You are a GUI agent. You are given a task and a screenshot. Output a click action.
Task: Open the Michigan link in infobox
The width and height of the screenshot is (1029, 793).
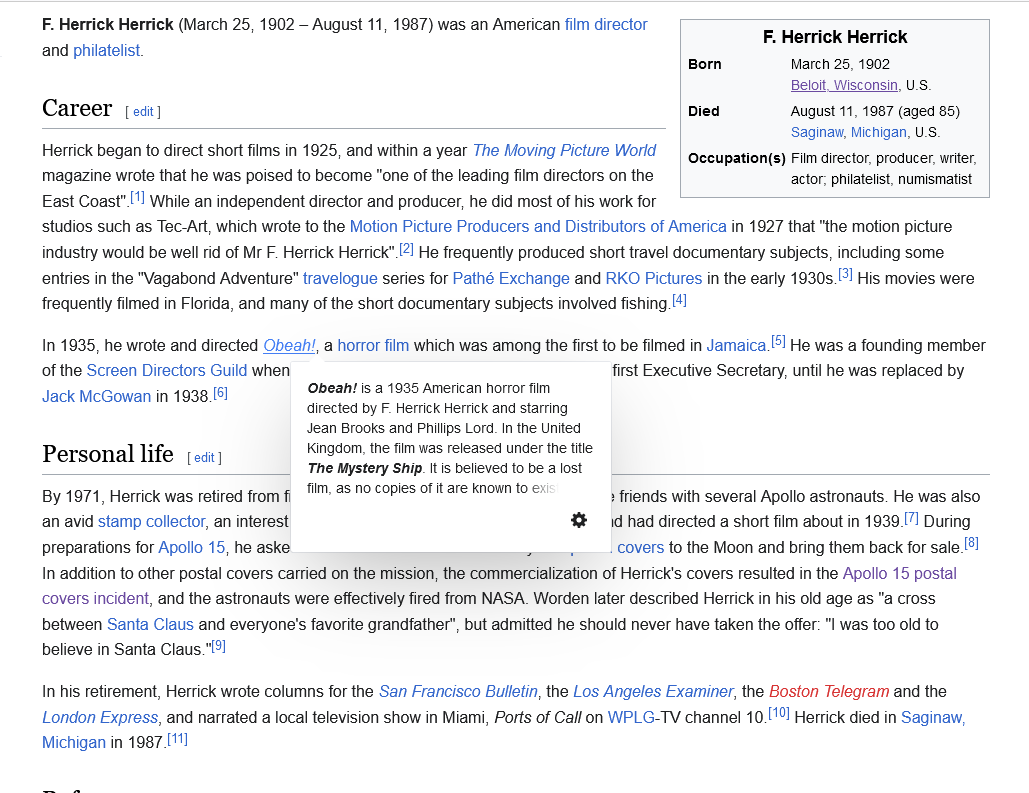click(x=879, y=133)
